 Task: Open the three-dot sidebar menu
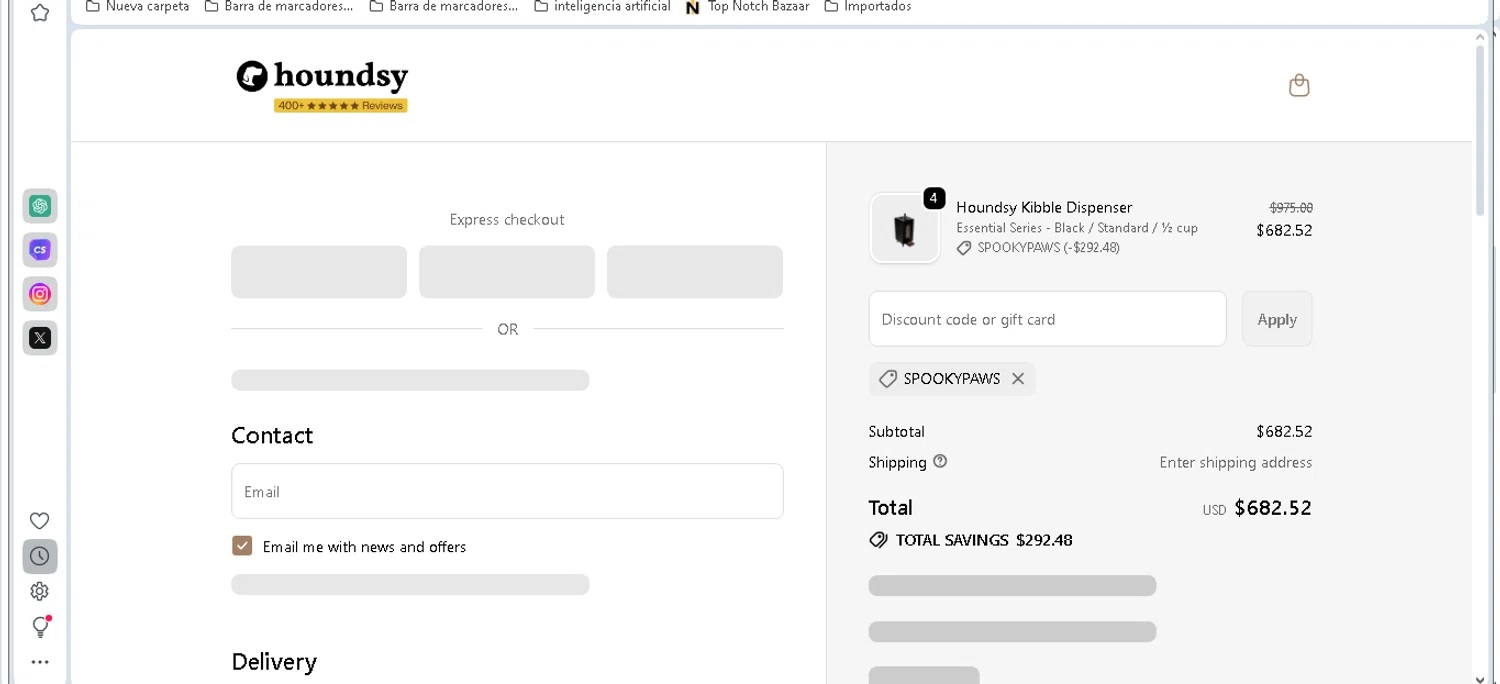click(x=40, y=662)
